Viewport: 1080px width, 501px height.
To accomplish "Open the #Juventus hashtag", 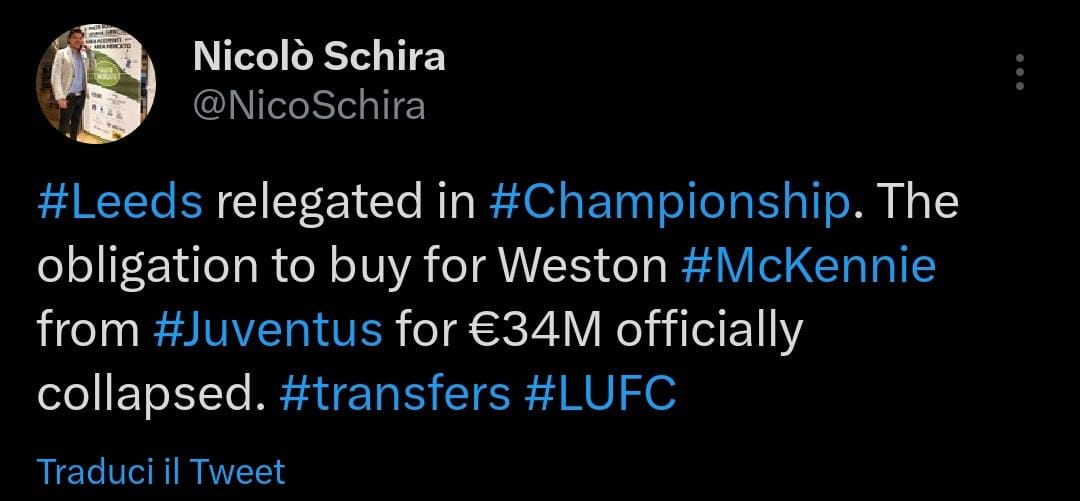I will click(268, 330).
